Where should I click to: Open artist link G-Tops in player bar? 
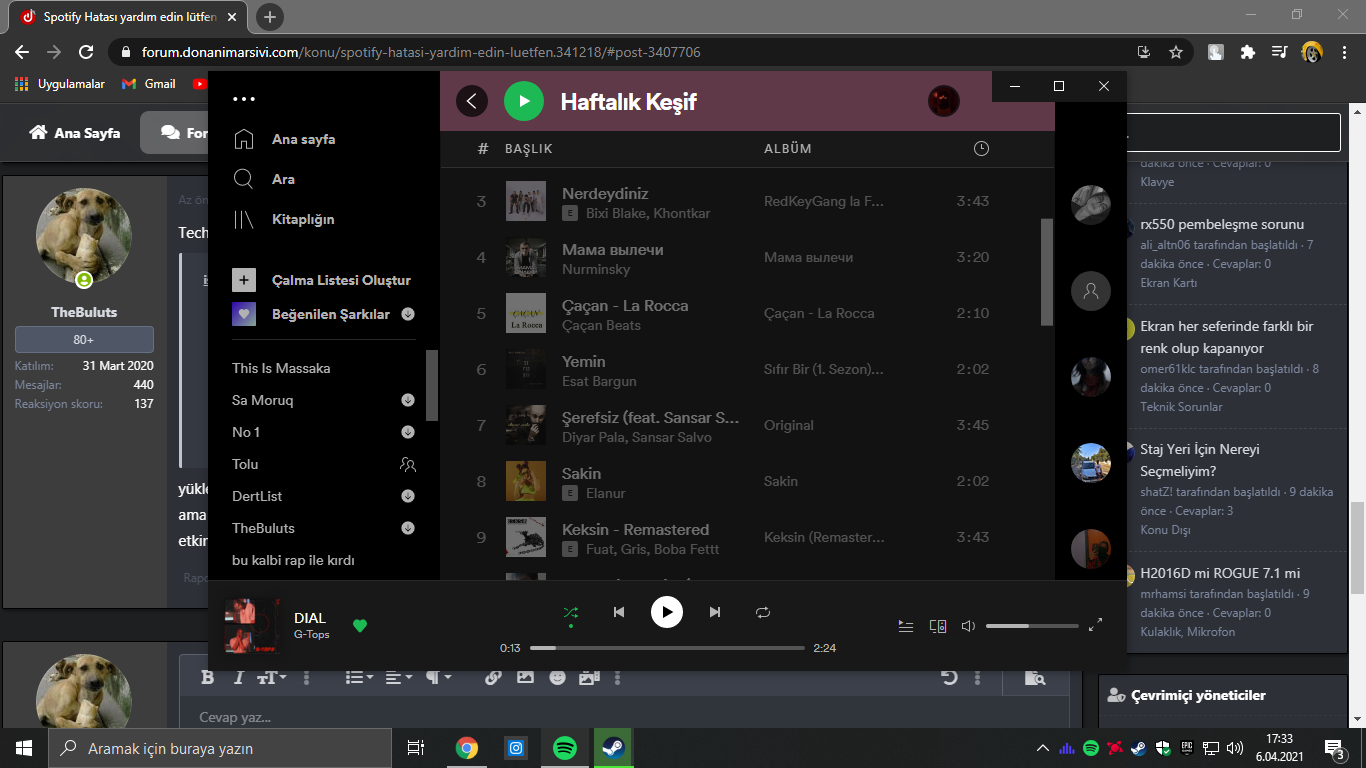311,635
